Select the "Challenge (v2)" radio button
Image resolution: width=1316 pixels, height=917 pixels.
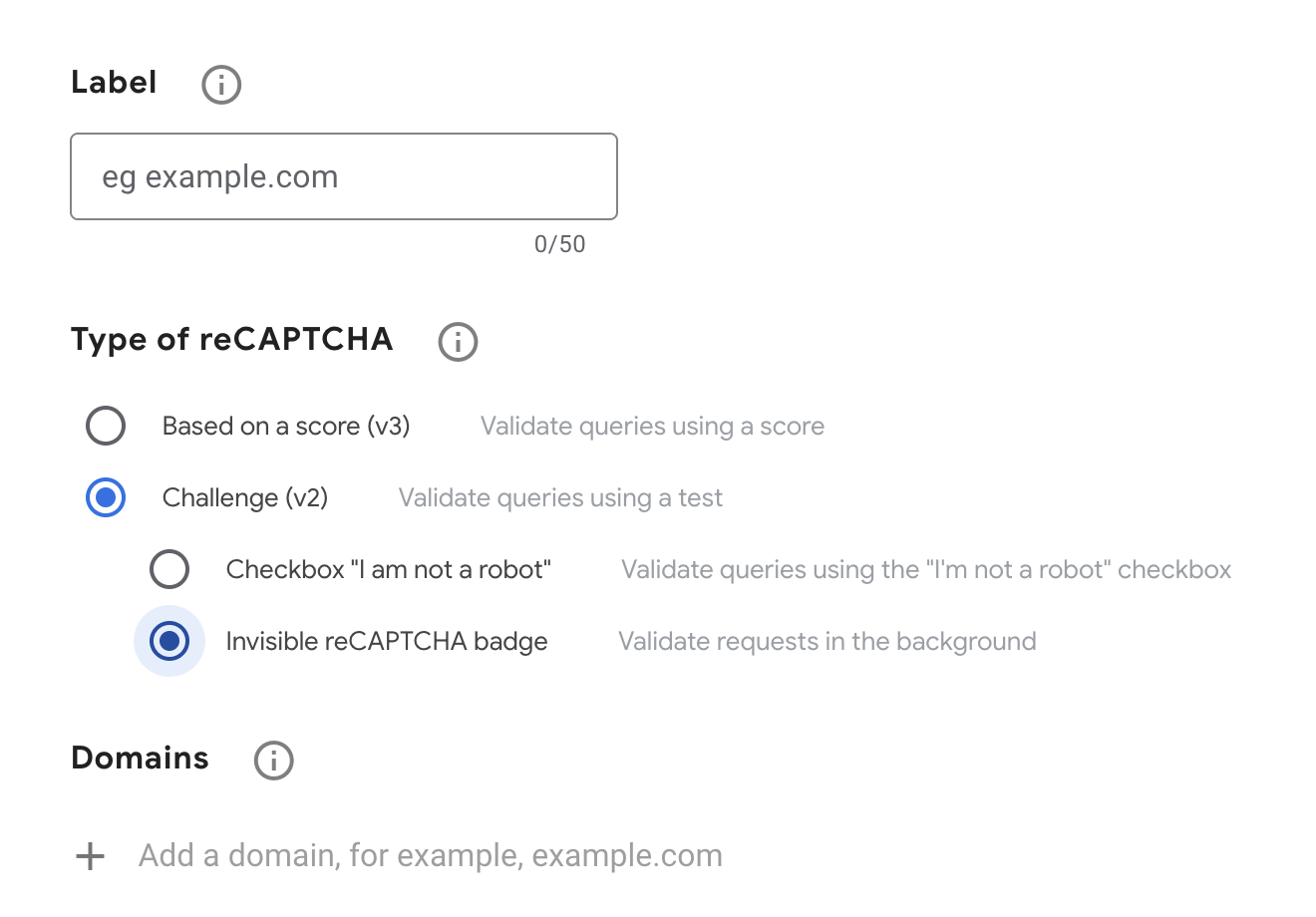click(x=106, y=497)
